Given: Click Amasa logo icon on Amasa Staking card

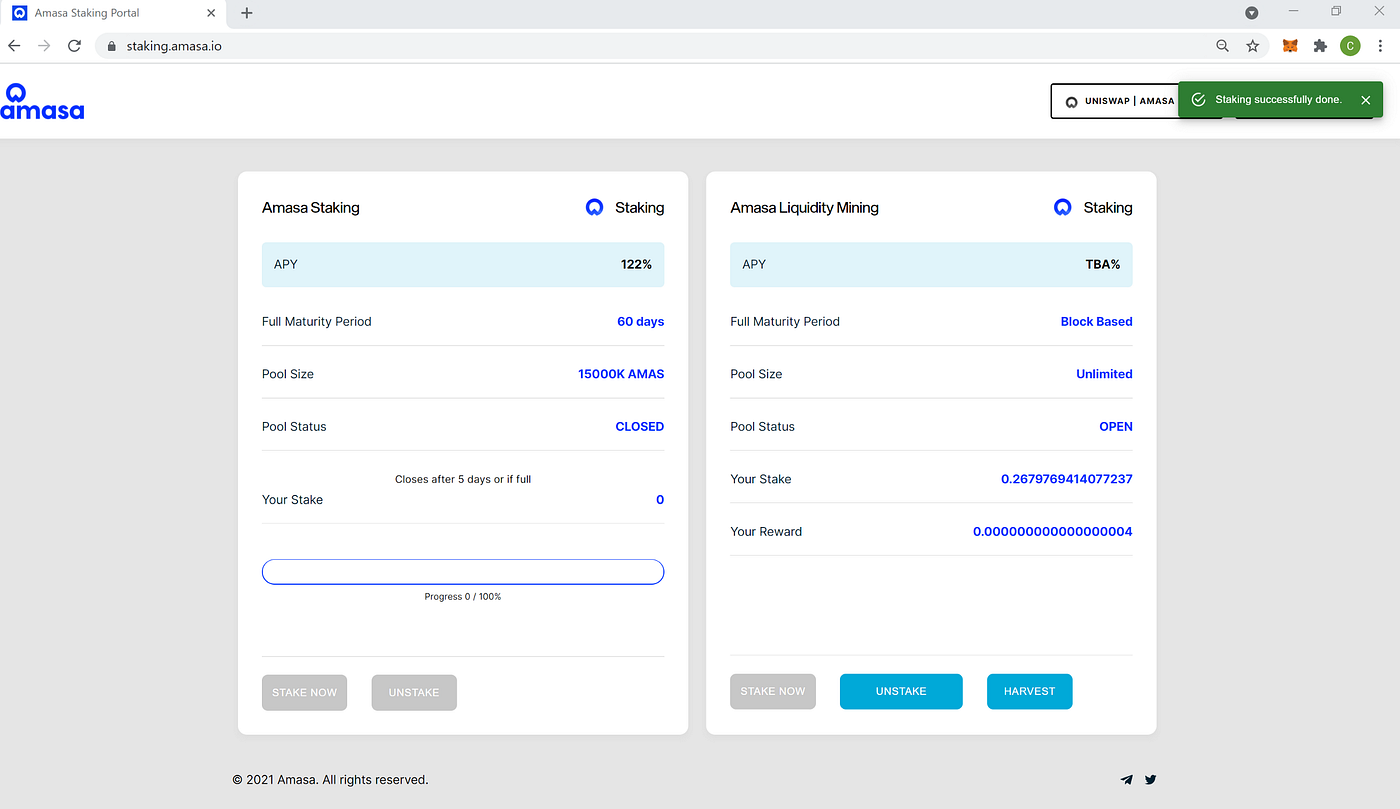Looking at the screenshot, I should [594, 207].
